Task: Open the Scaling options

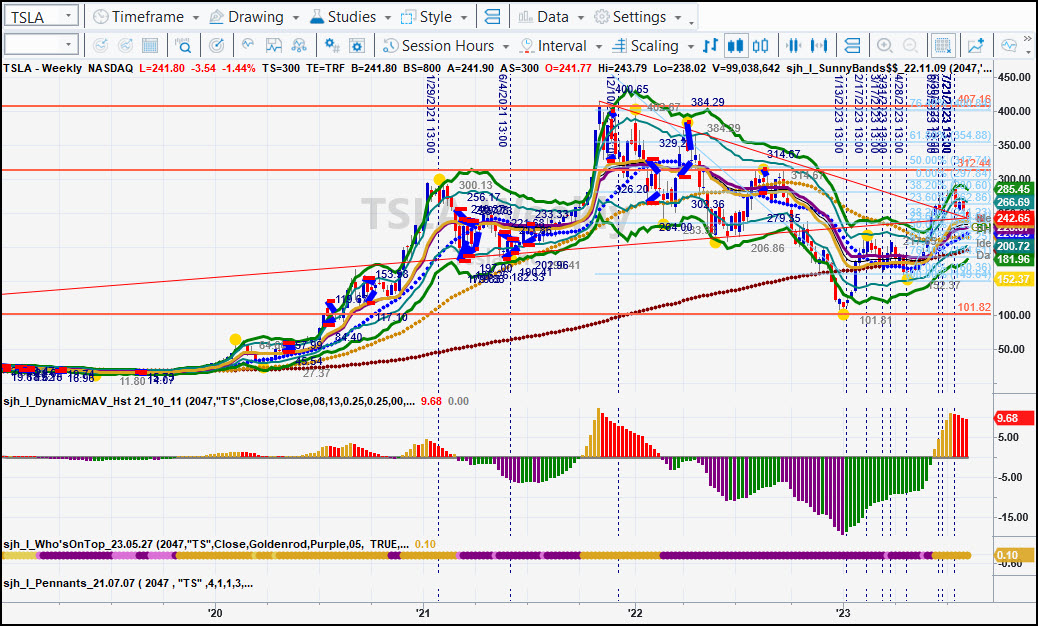Action: pyautogui.click(x=653, y=46)
